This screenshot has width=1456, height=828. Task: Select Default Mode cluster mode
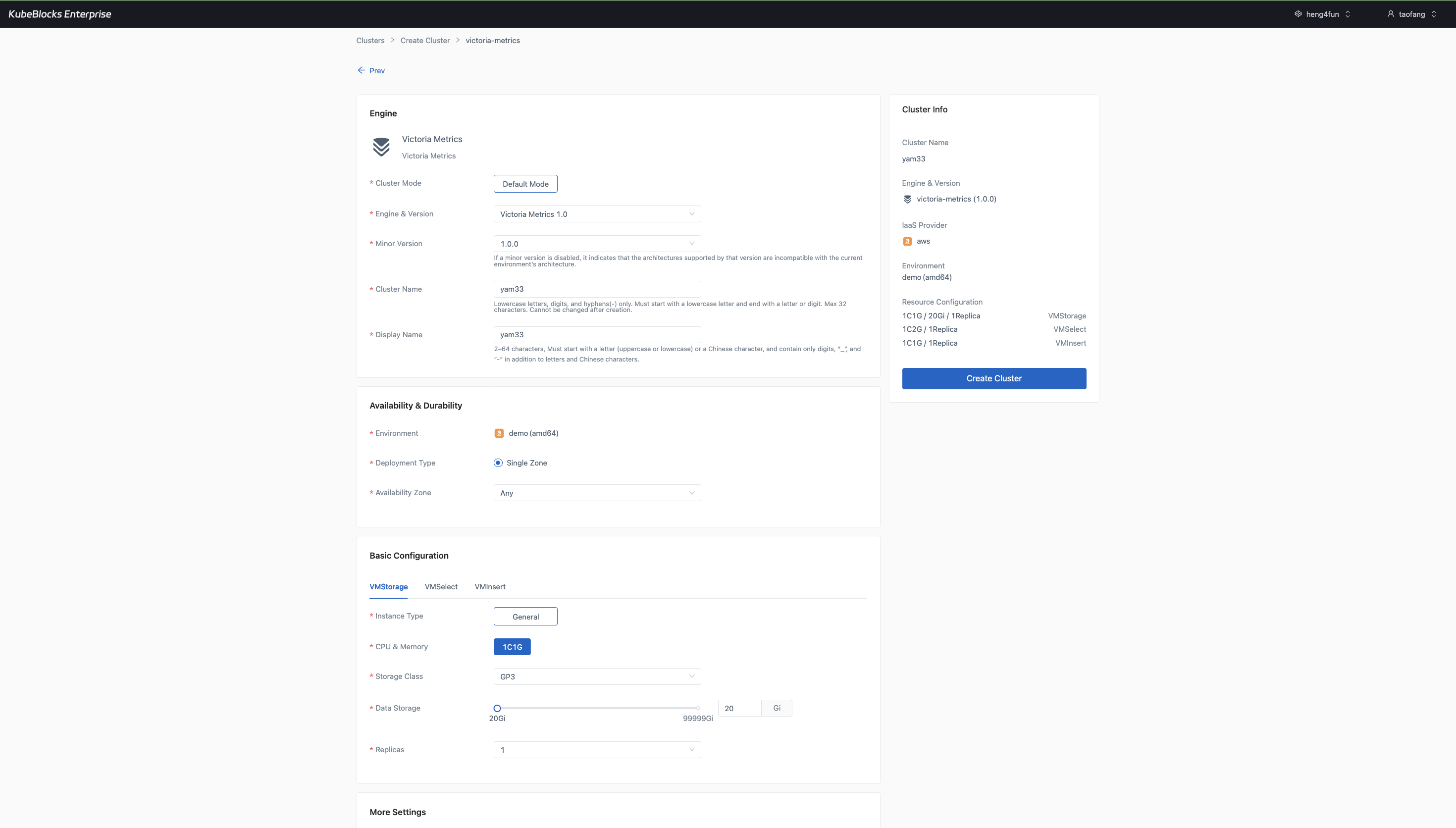(x=525, y=184)
